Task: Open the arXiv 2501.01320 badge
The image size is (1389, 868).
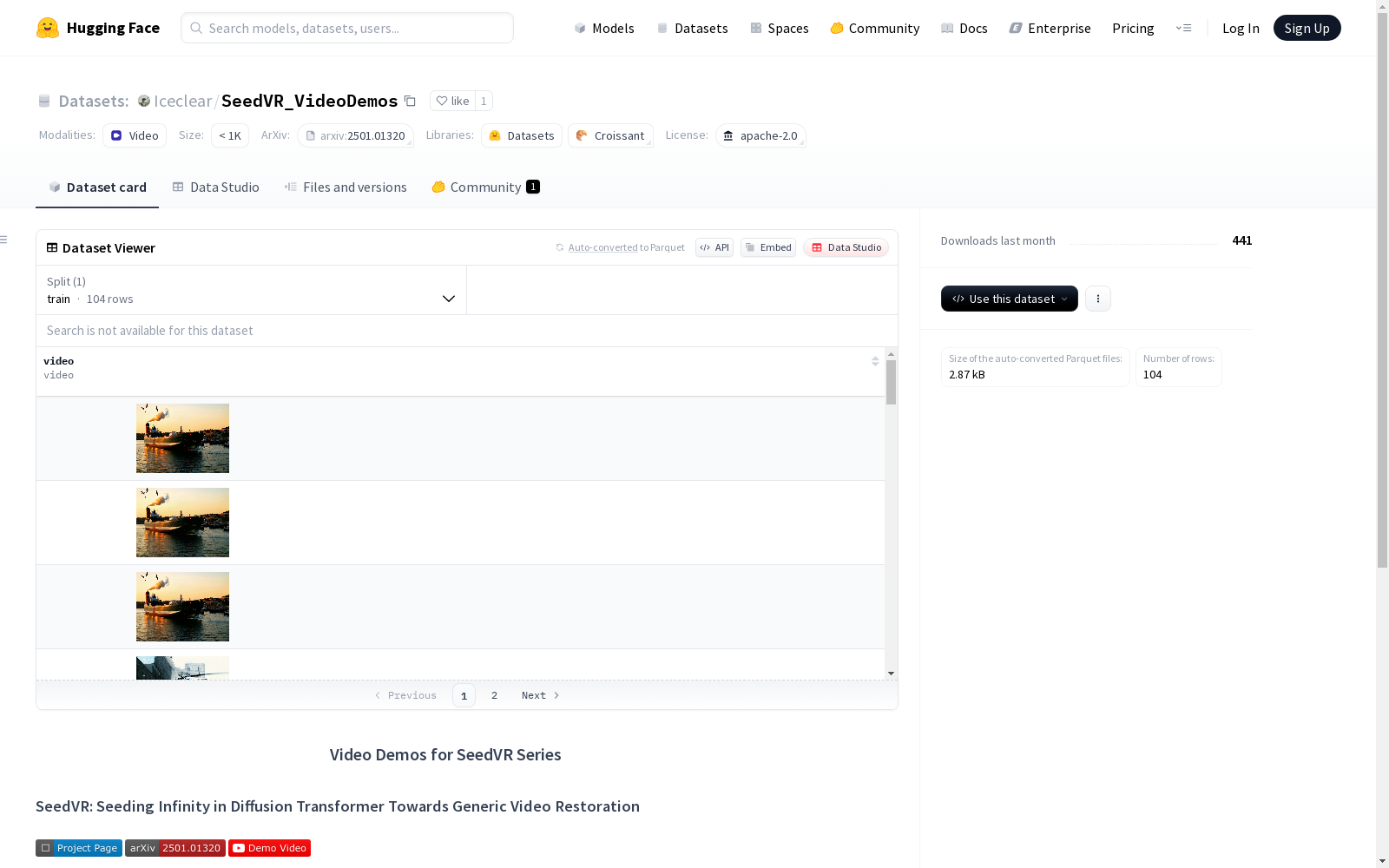Action: coord(175,848)
